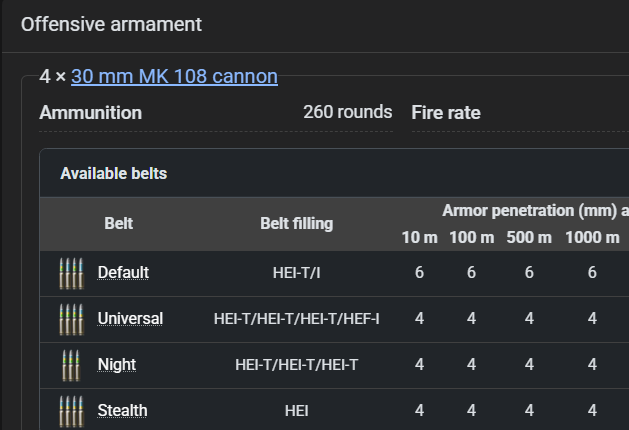The height and width of the screenshot is (430, 629).
Task: Select the Default belt name
Action: click(123, 273)
